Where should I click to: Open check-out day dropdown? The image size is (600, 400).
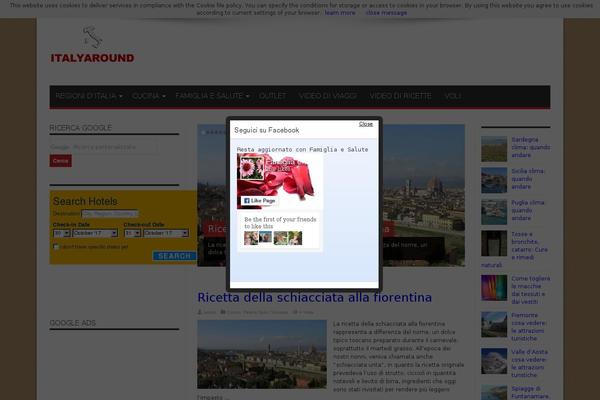132,233
